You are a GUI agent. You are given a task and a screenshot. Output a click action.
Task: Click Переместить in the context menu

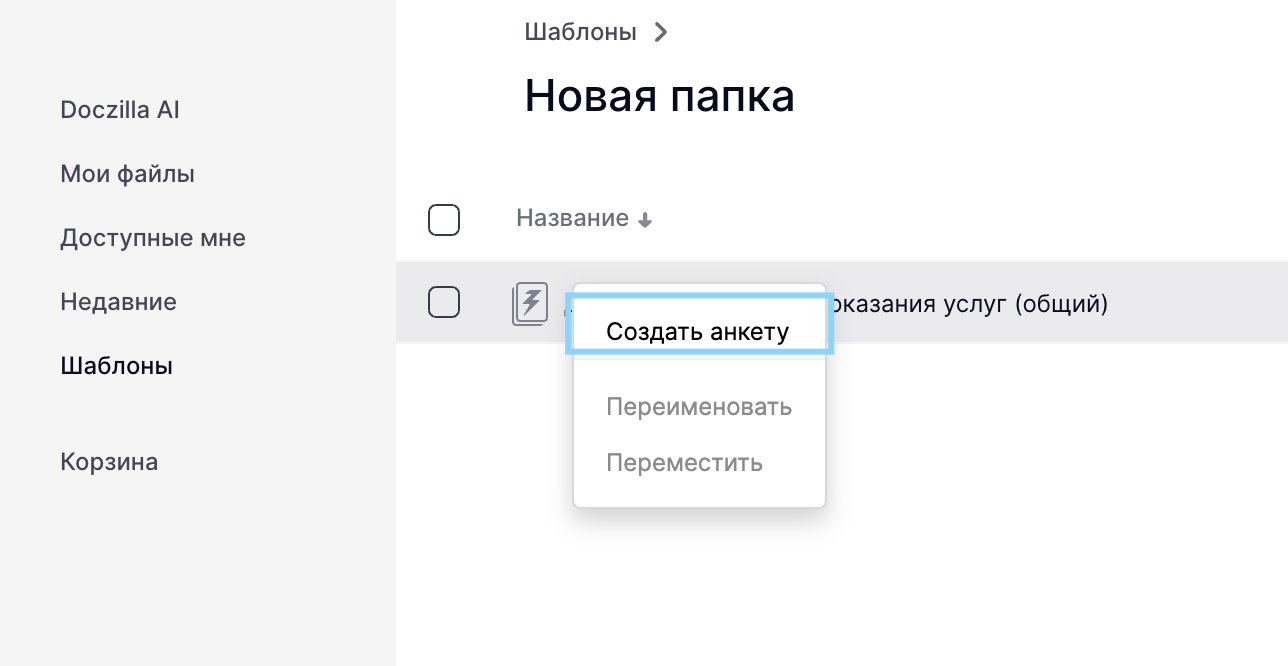click(684, 463)
